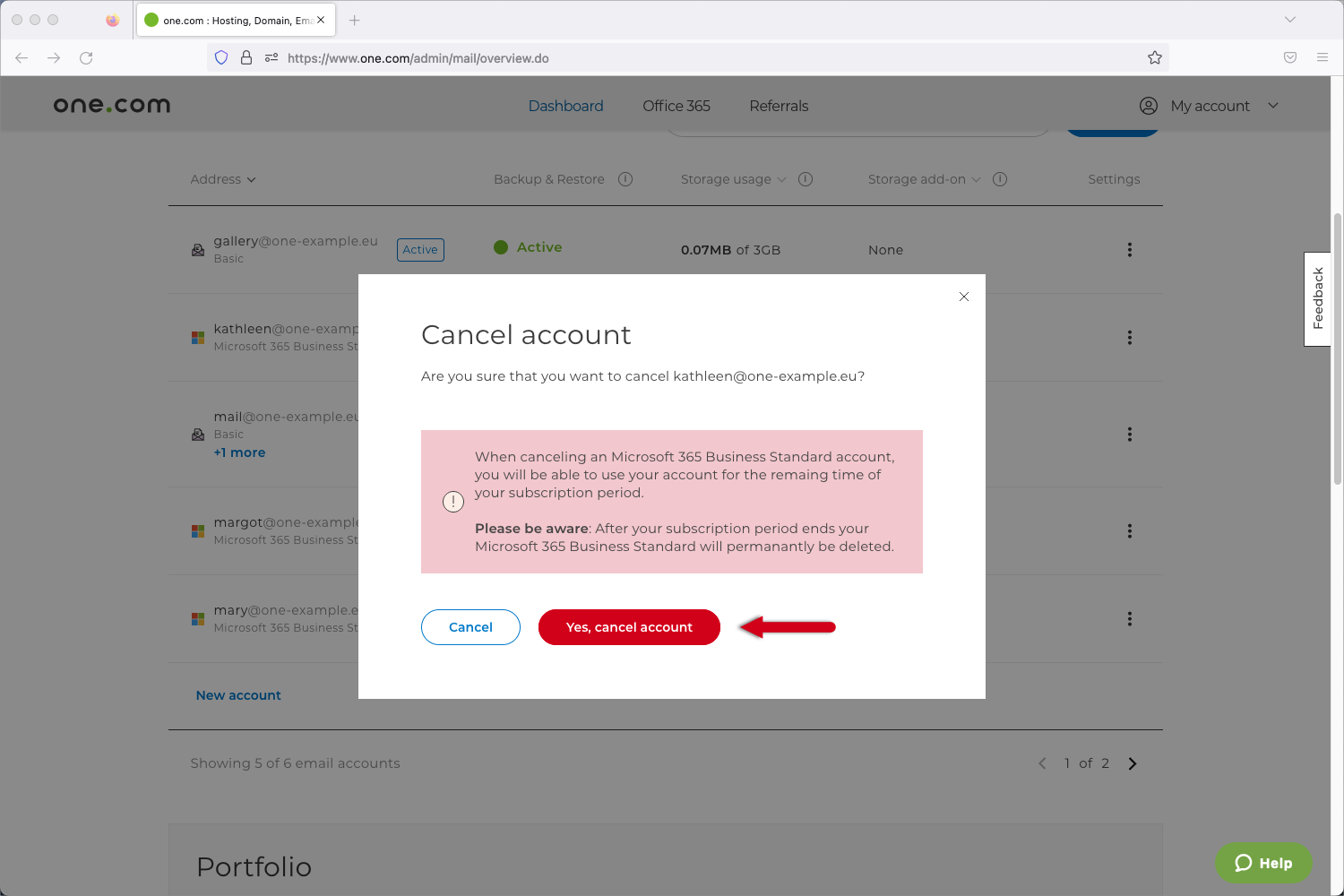Sort by Address column header
This screenshot has width=1344, height=896.
pyautogui.click(x=222, y=179)
